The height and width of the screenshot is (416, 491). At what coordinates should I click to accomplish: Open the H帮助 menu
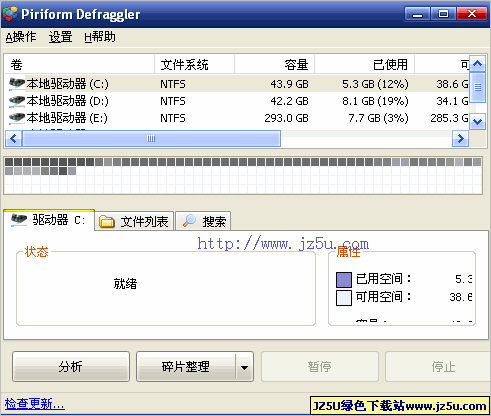pos(100,37)
